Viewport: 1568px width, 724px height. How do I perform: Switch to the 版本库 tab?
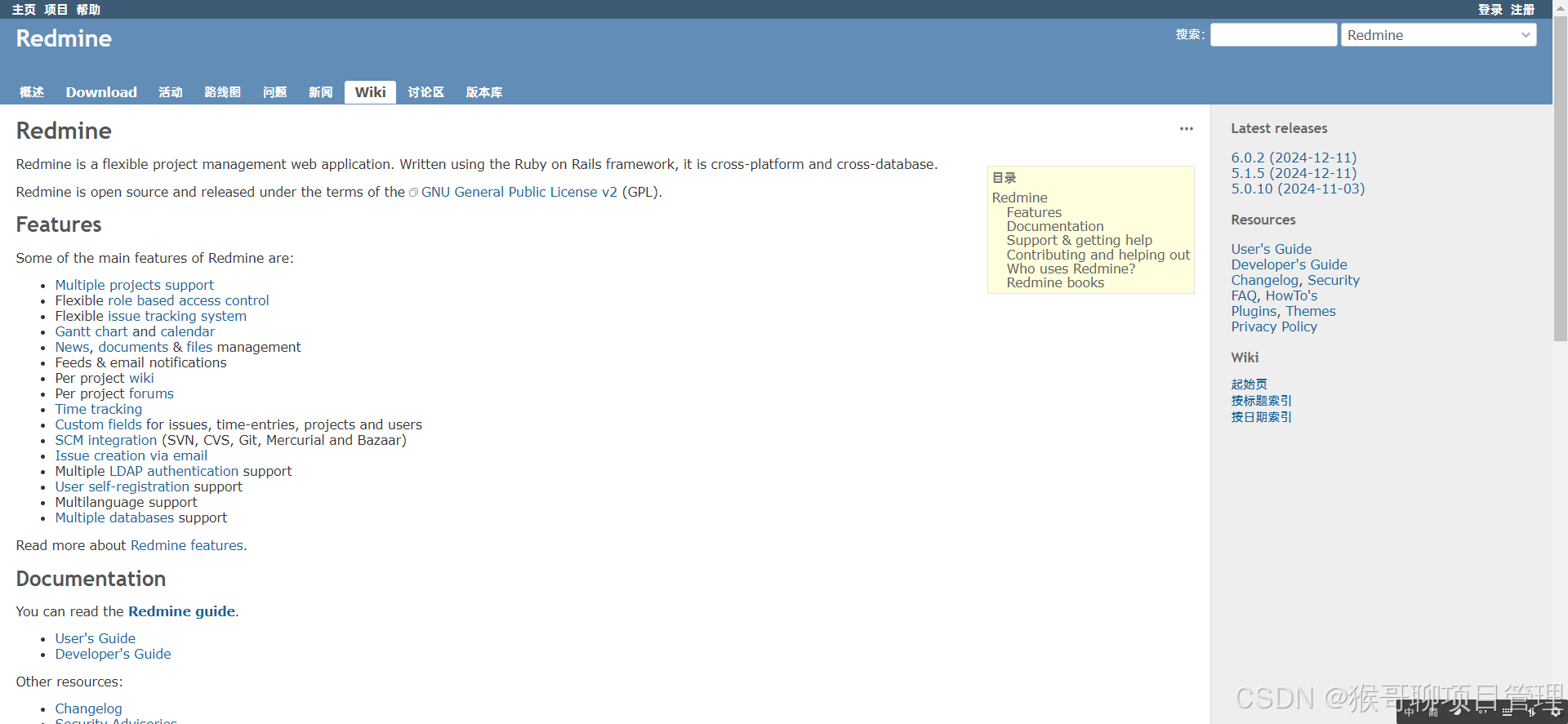(x=484, y=92)
